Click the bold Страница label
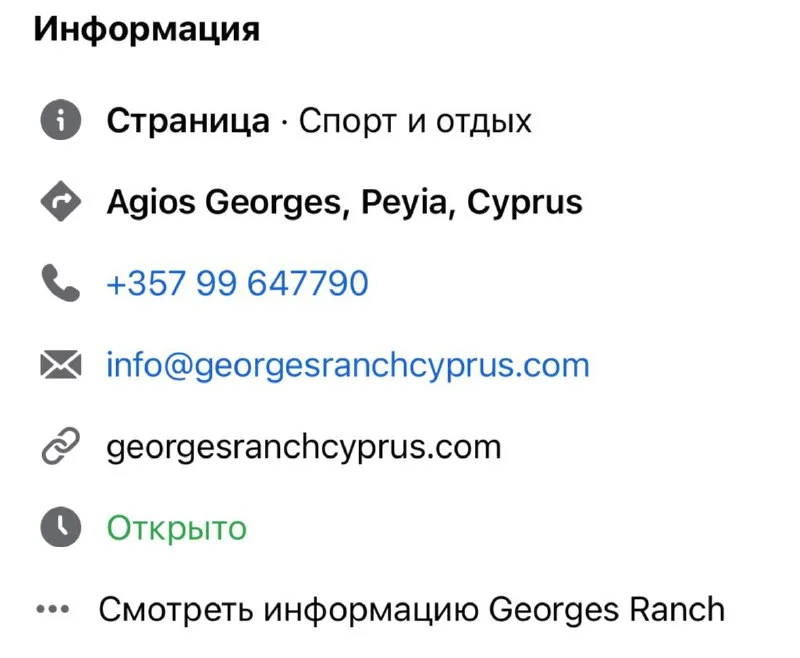This screenshot has height=658, width=800. [188, 122]
